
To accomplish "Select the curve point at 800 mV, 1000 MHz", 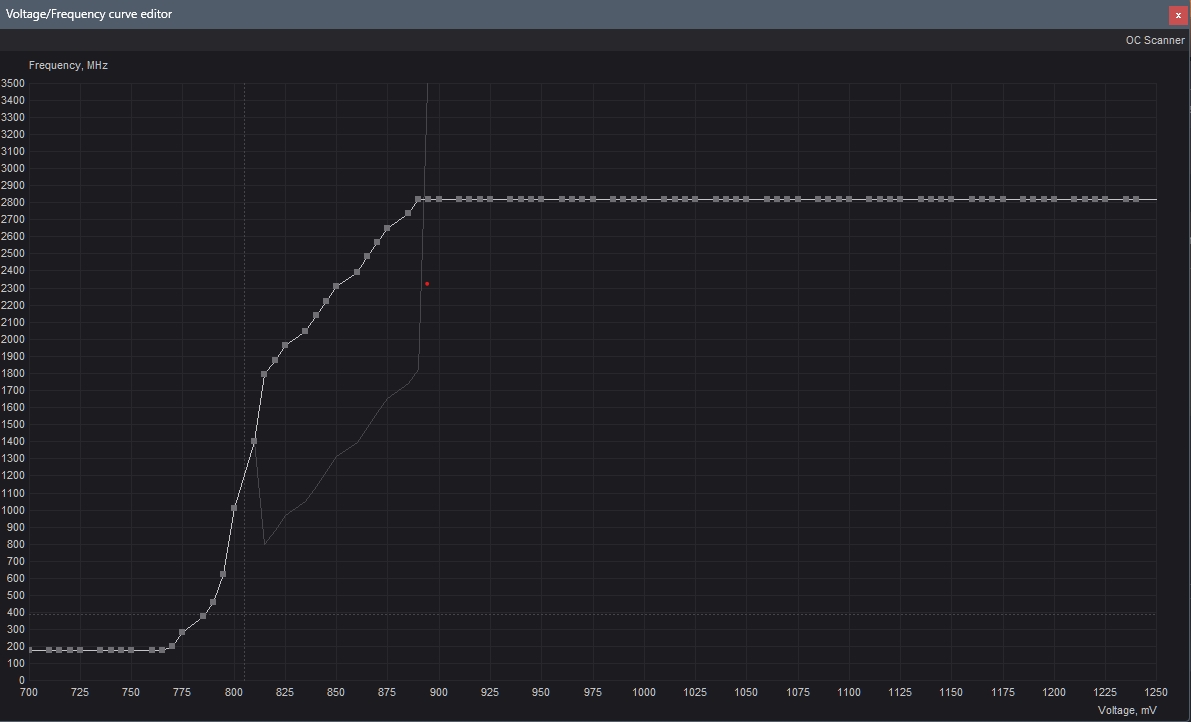I will click(x=234, y=508).
